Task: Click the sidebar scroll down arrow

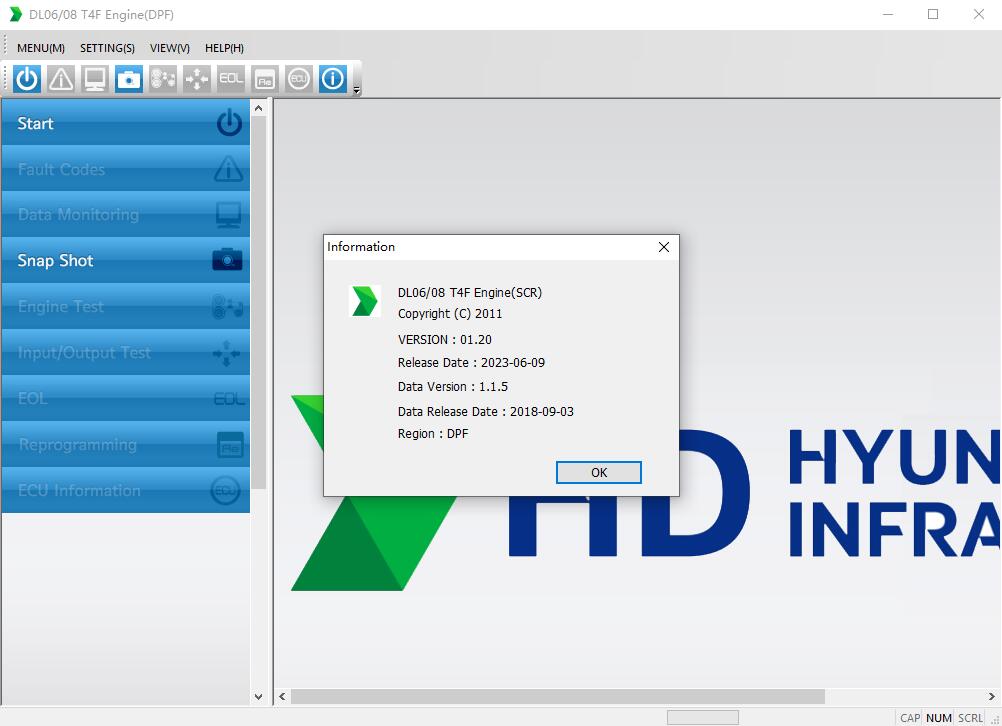Action: click(258, 697)
